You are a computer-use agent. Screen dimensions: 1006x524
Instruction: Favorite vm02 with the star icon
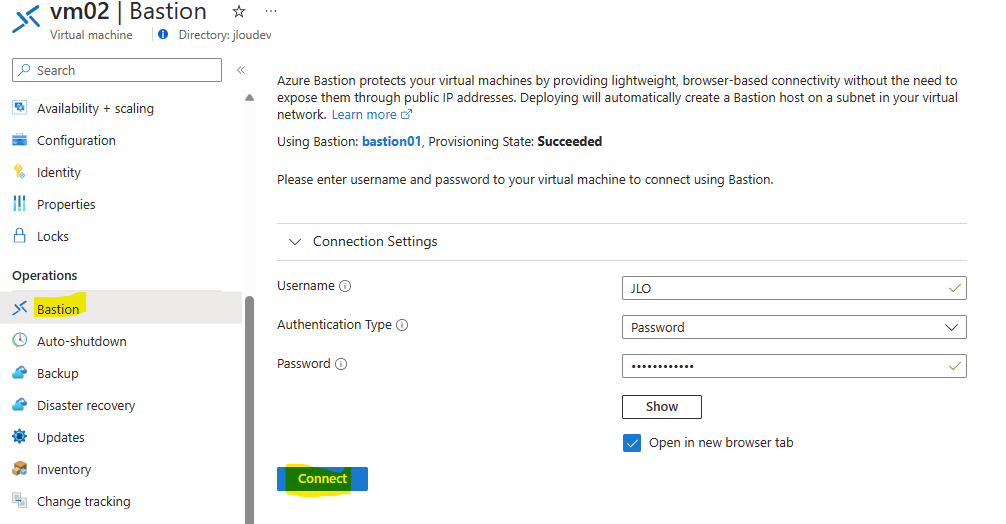click(239, 12)
